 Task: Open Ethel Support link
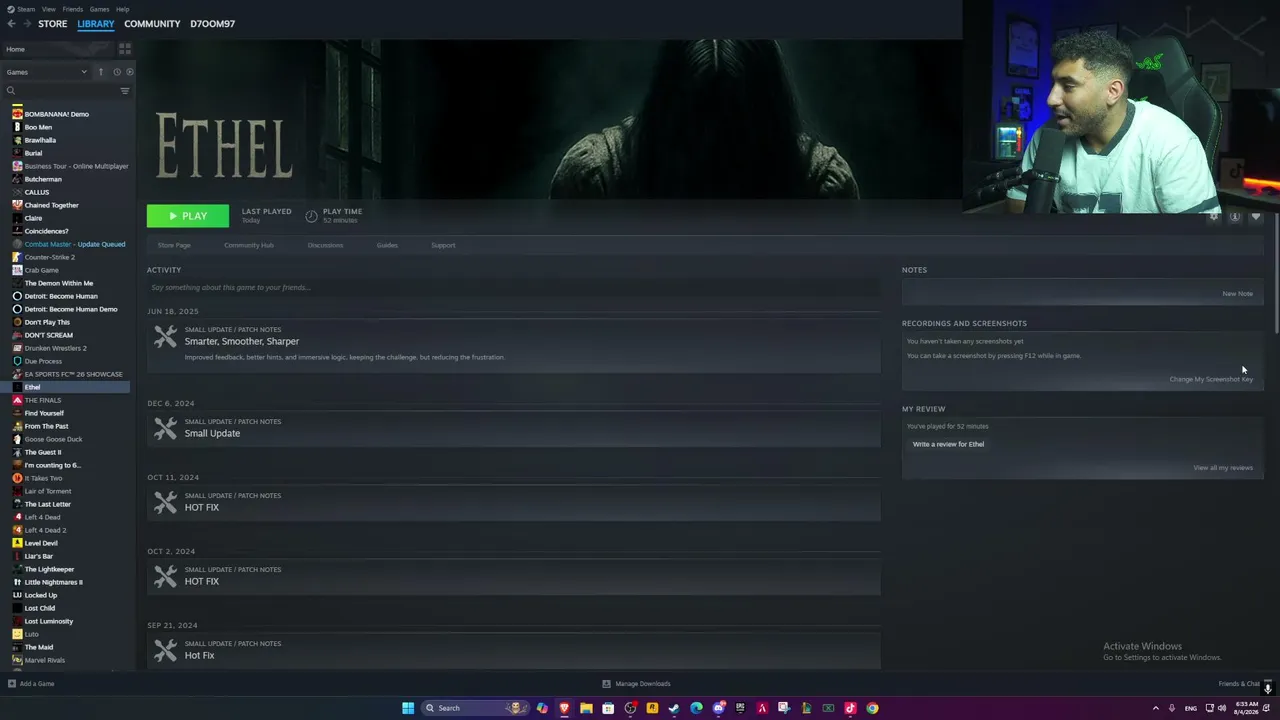443,245
